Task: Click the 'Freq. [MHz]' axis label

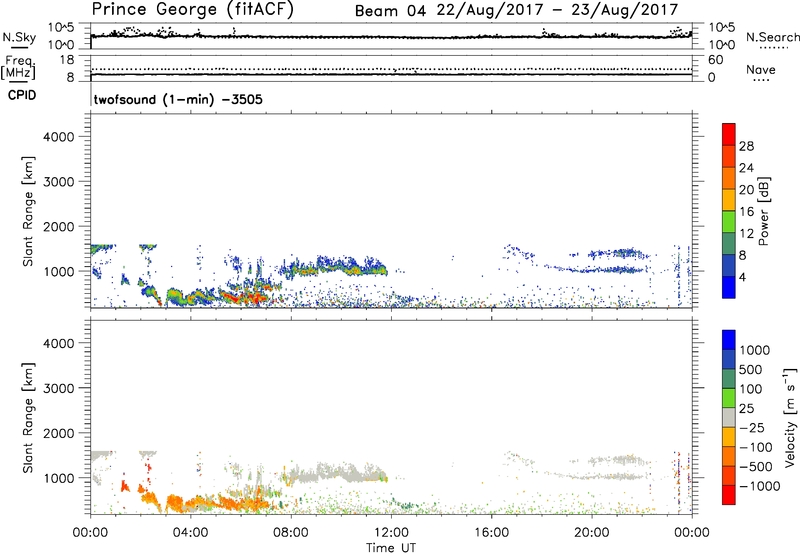Action: pyautogui.click(x=19, y=67)
